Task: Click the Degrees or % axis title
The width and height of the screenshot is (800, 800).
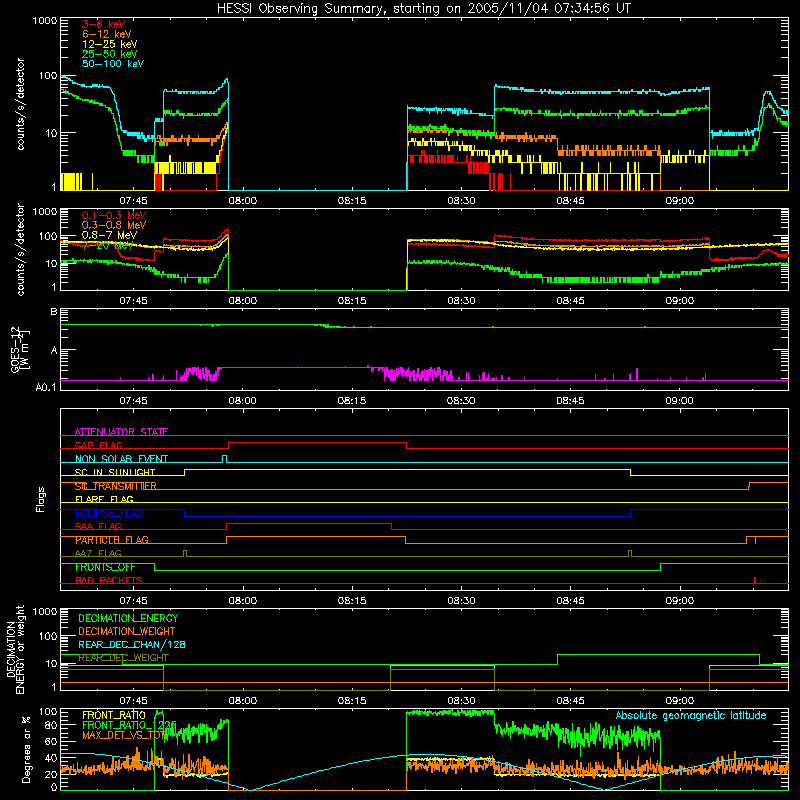Action: tap(27, 749)
